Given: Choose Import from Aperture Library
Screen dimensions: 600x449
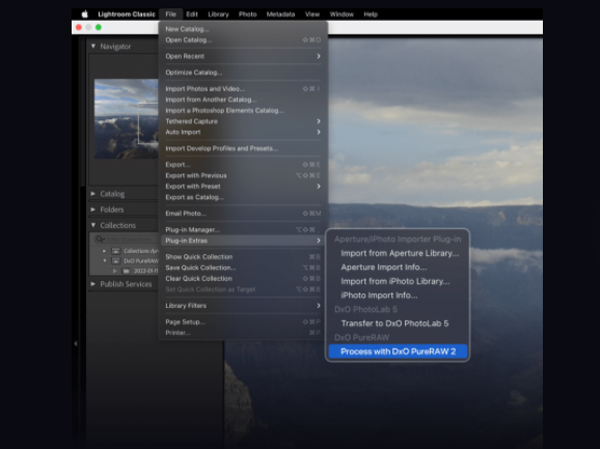Looking at the screenshot, I should pos(398,253).
